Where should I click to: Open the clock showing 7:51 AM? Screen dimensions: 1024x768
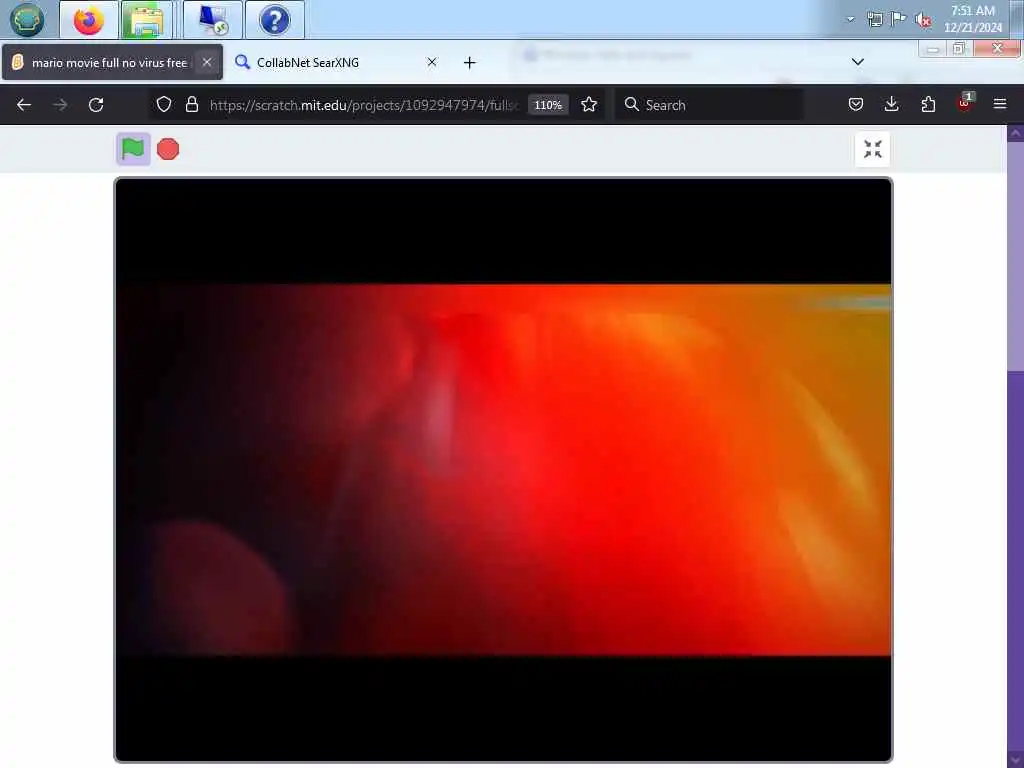pos(973,19)
